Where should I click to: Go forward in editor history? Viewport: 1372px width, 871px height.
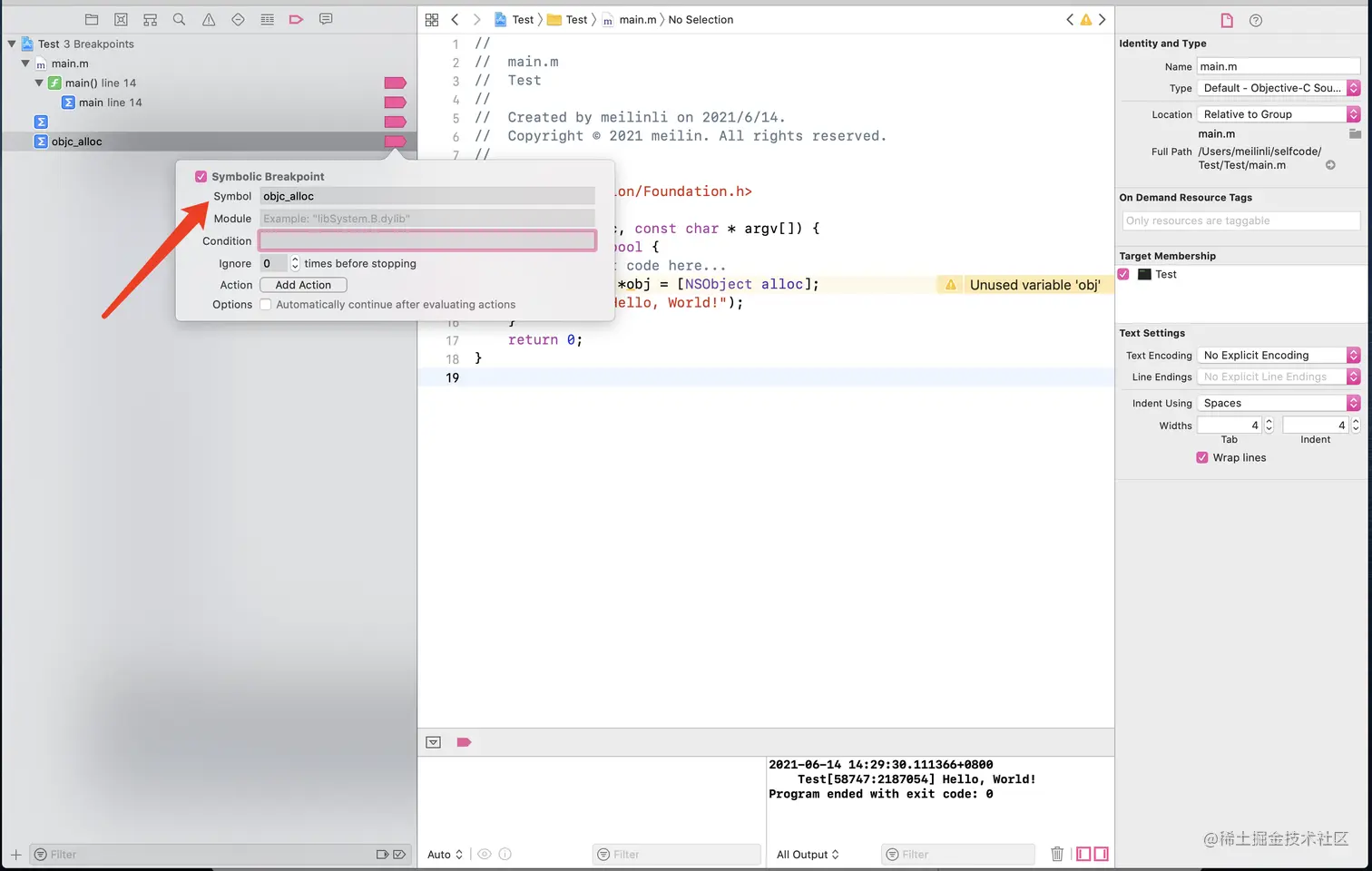coord(476,19)
